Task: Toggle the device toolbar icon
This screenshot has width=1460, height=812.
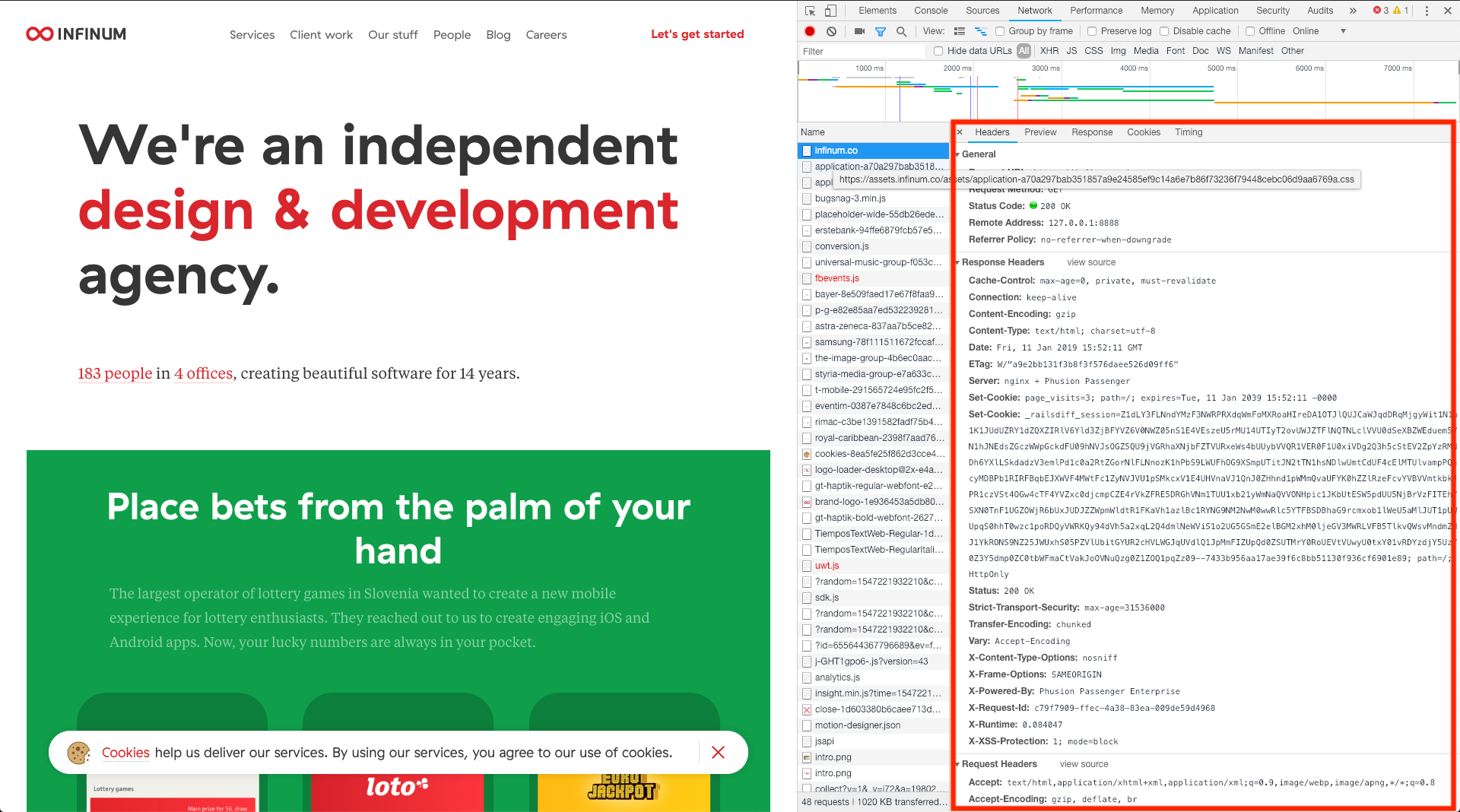Action: (830, 11)
